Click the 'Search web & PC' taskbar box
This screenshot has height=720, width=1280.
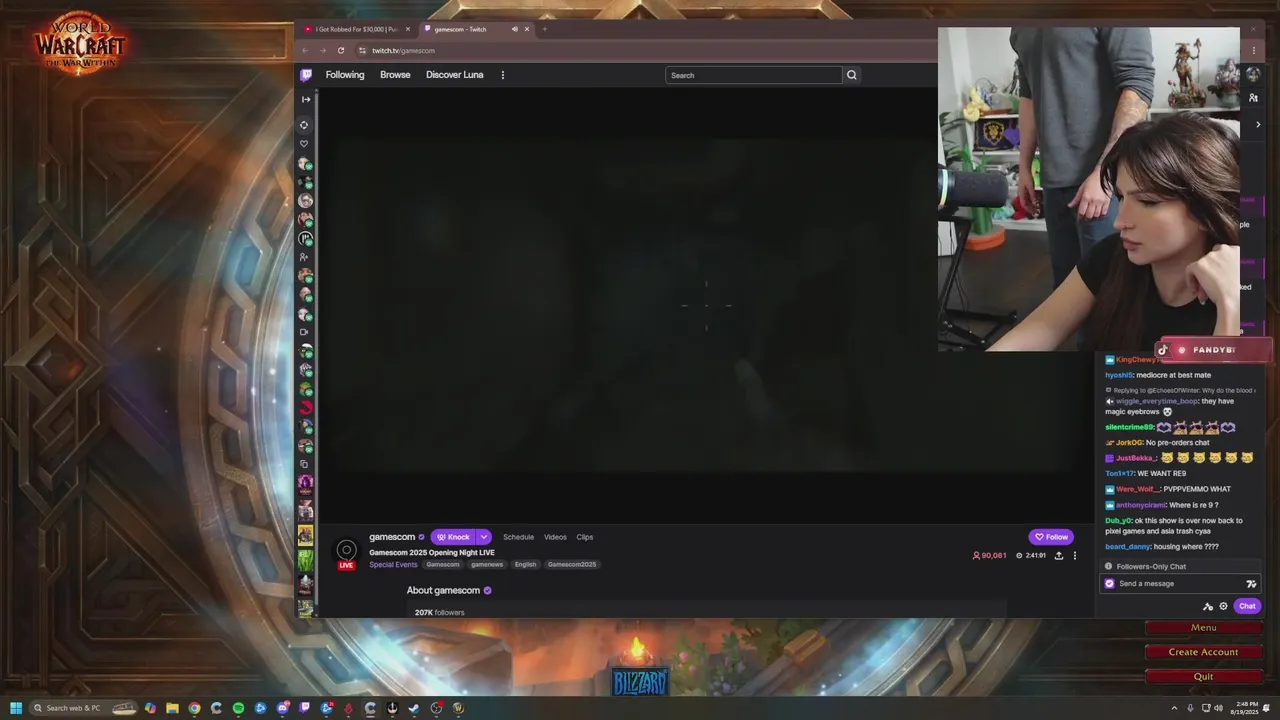click(82, 708)
